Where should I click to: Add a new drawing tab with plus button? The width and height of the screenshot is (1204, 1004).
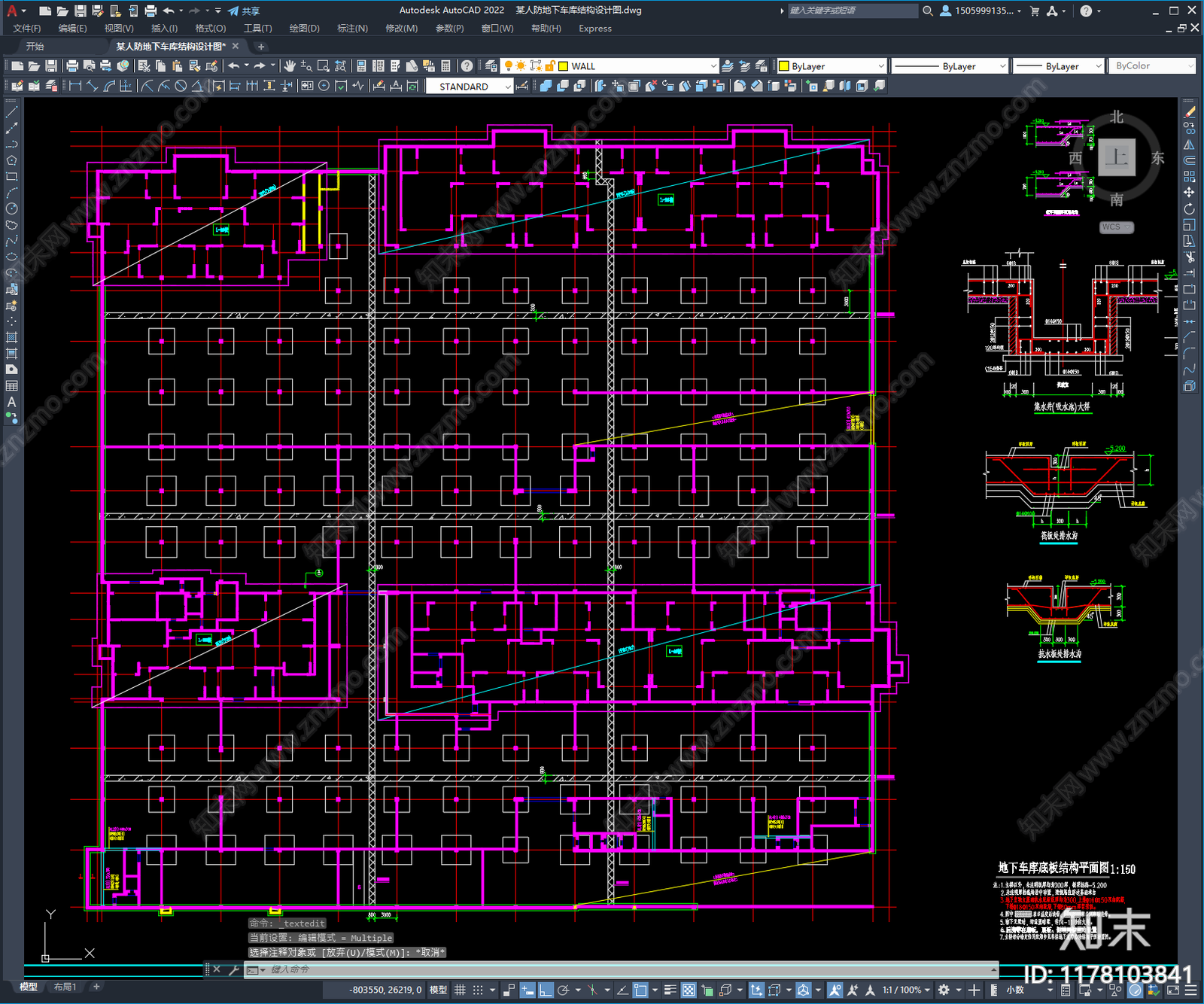pos(261,47)
